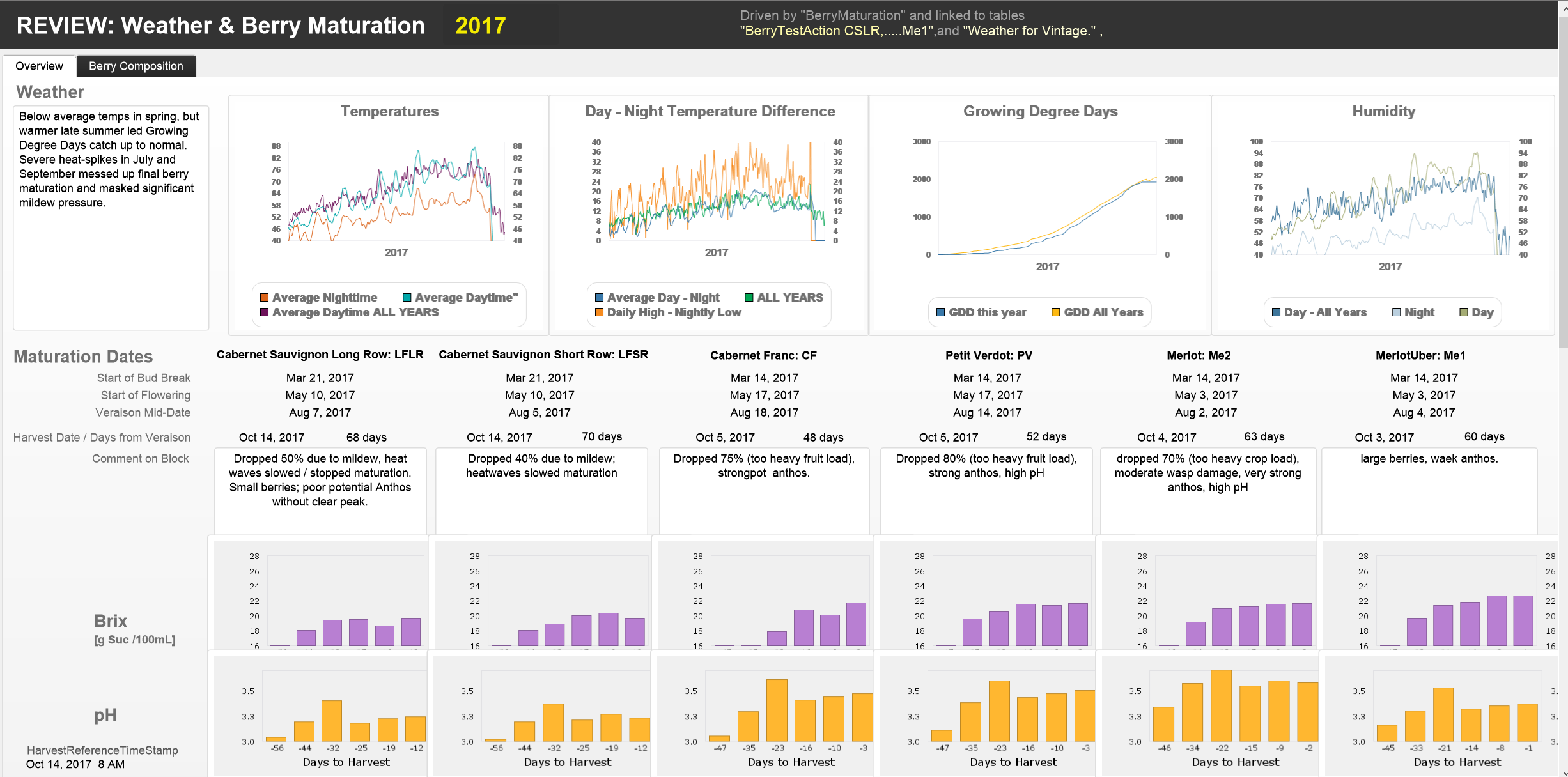The image size is (1568, 777).
Task: Click the Day - All Years legend marker
Action: coord(1276,312)
